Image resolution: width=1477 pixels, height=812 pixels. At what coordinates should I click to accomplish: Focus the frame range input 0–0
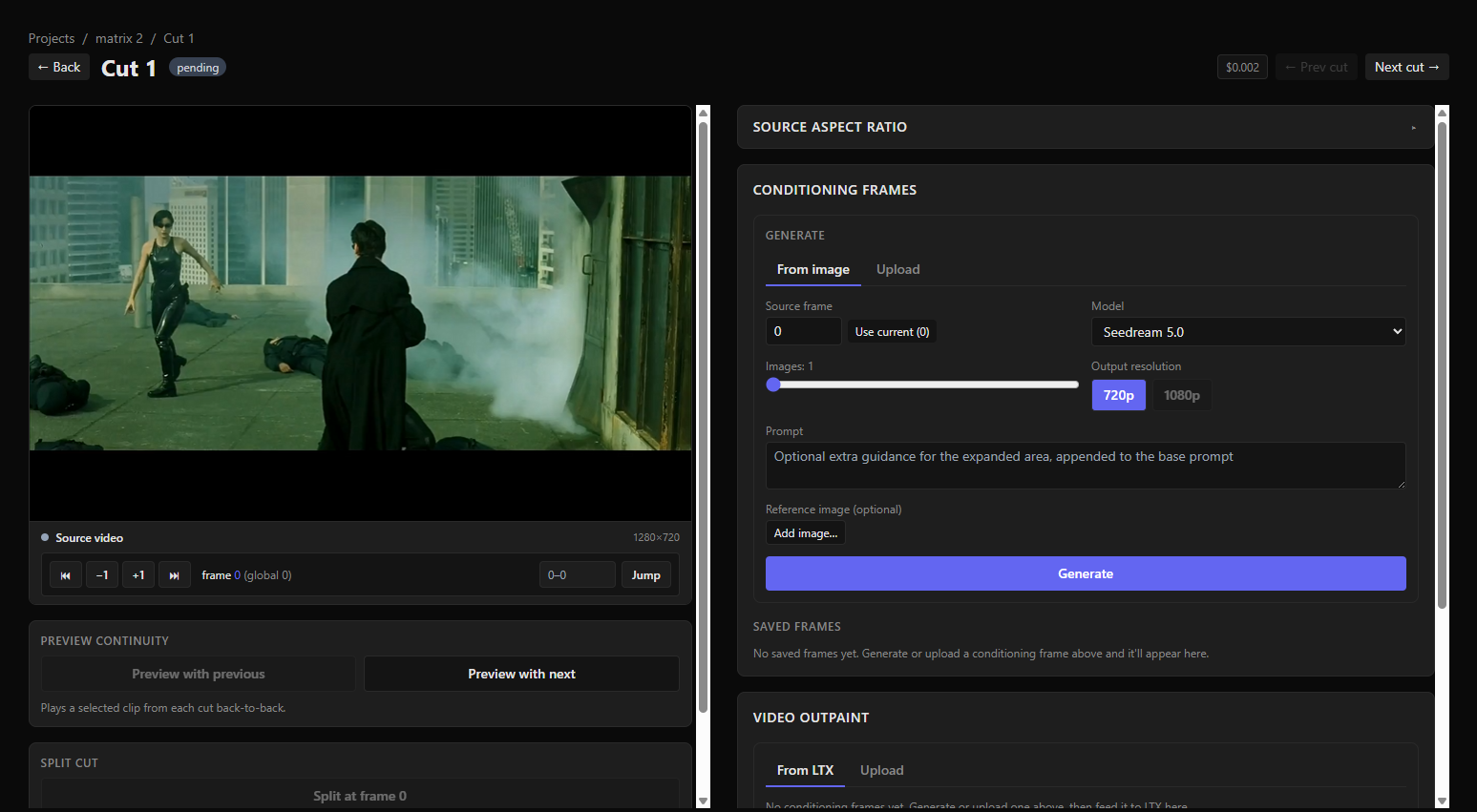pyautogui.click(x=578, y=575)
